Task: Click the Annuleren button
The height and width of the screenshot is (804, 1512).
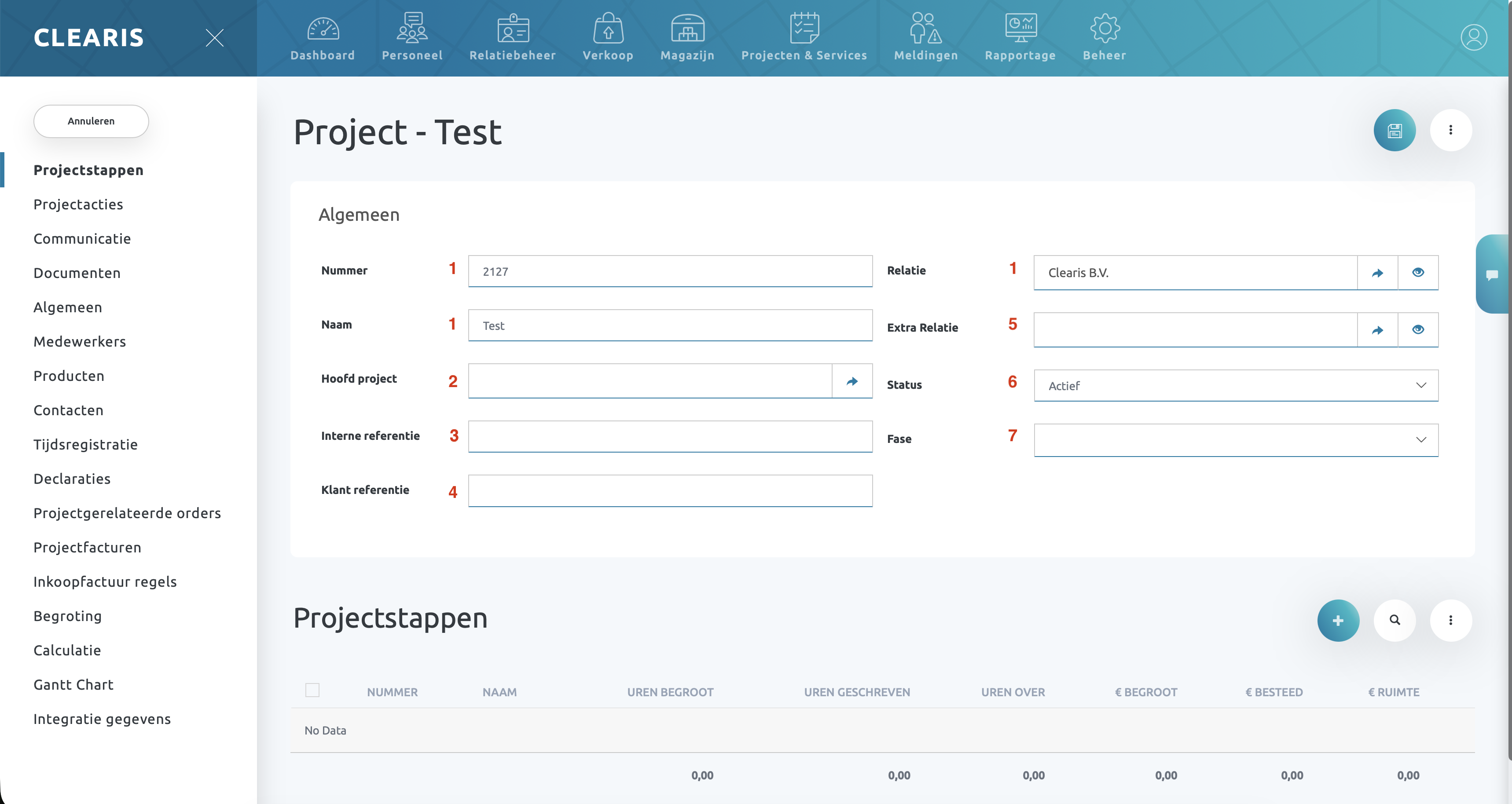Action: click(91, 121)
